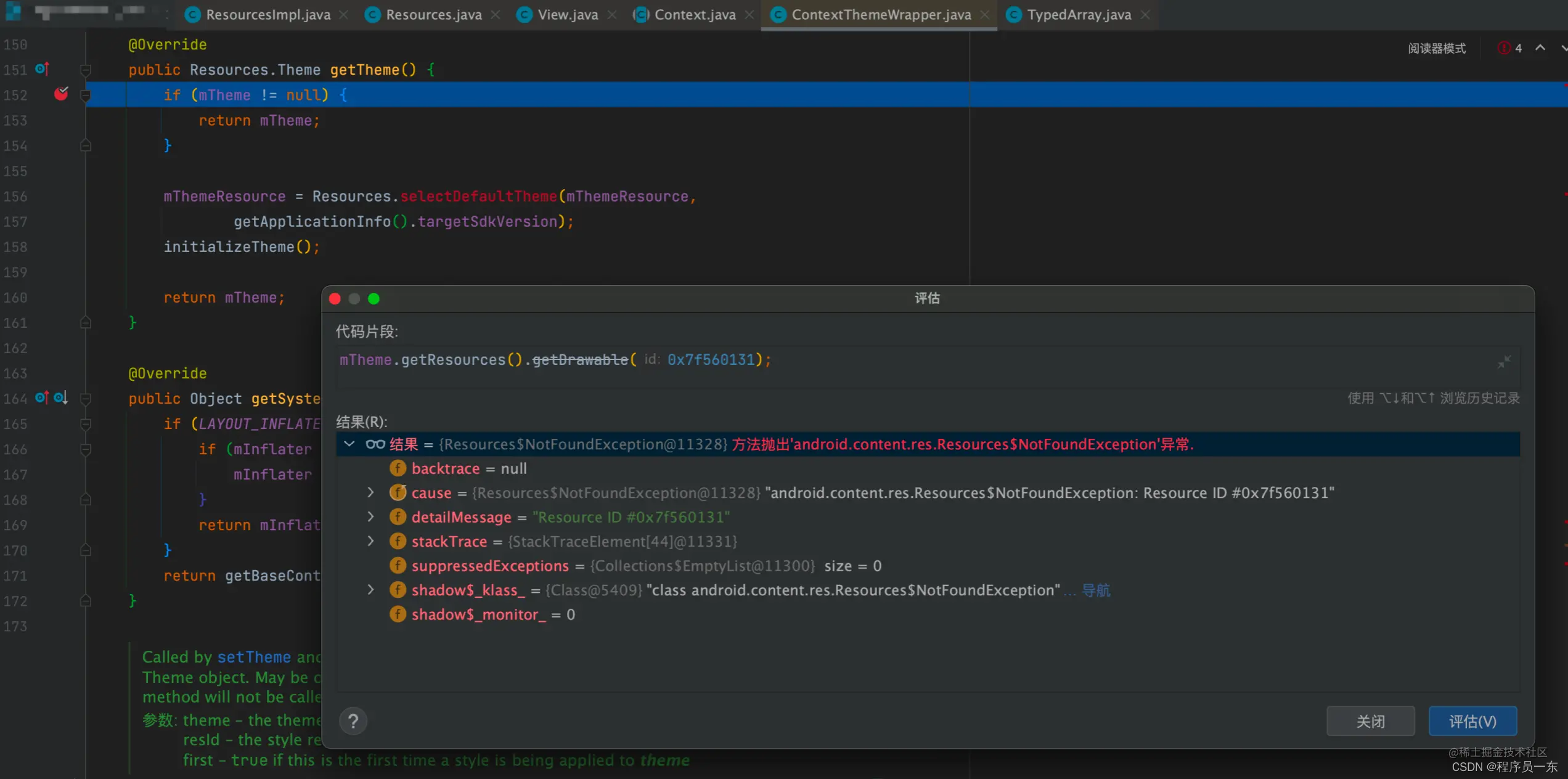Expand the stackTrace field node

pos(370,541)
